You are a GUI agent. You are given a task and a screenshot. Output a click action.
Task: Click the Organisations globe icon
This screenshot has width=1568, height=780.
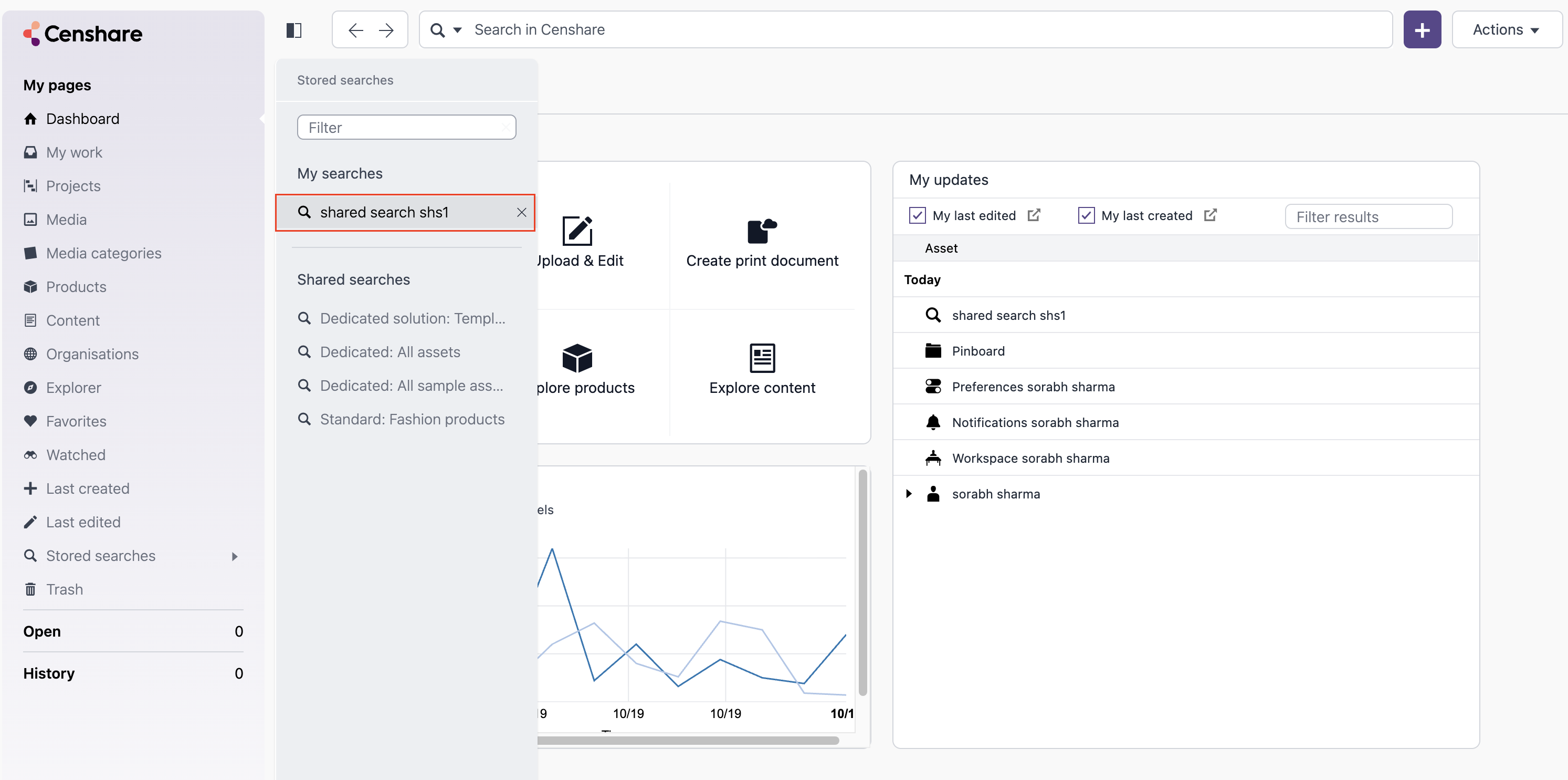[x=30, y=354]
